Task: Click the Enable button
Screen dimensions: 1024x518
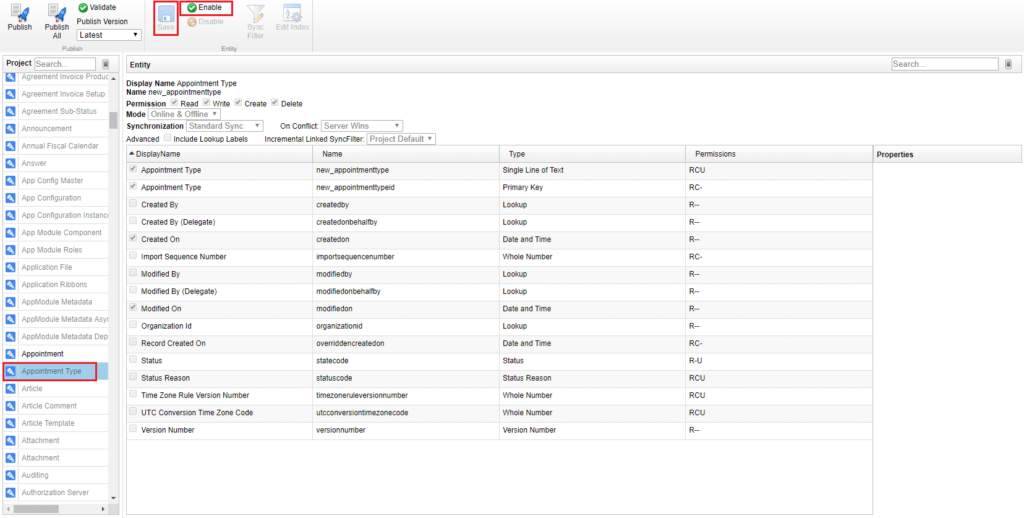Action: point(206,7)
